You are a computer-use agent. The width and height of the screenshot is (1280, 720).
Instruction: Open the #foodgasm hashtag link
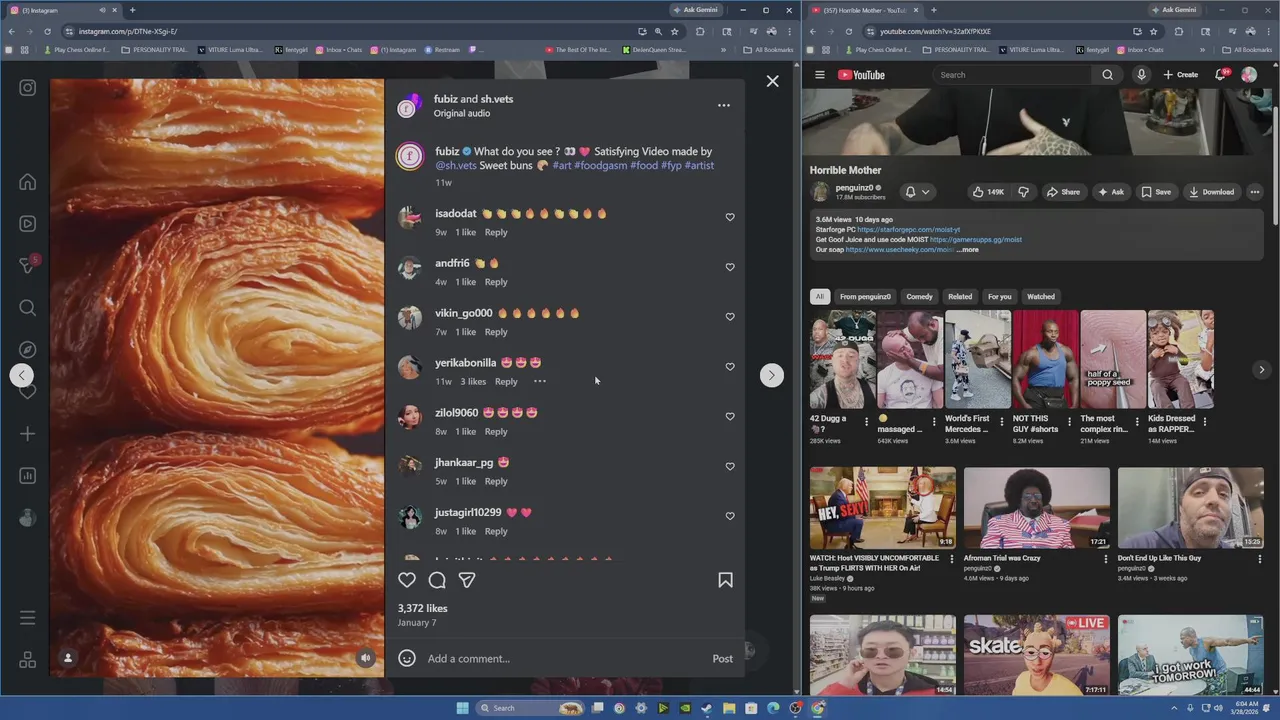(600, 166)
